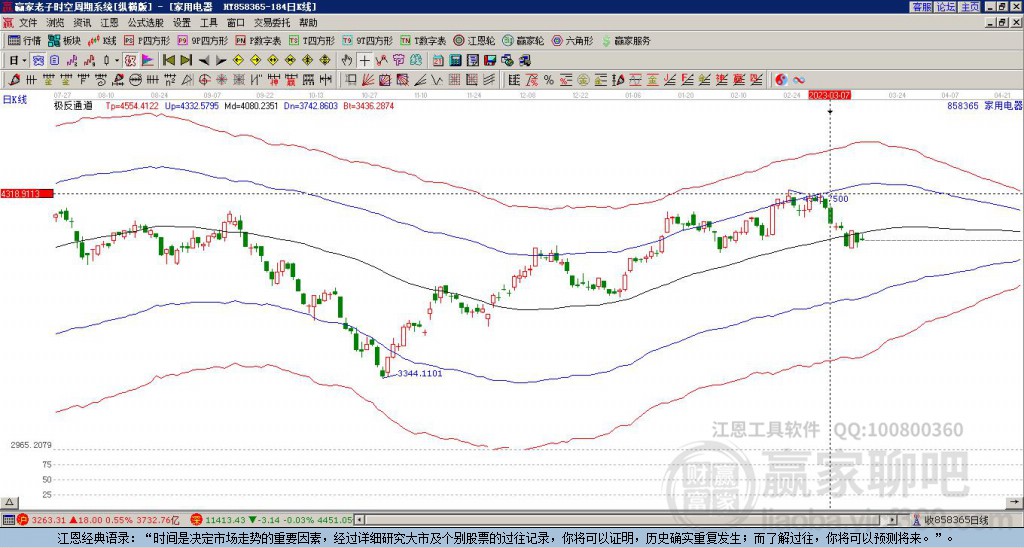Jump to first bar with green skip-back icon

point(168,61)
